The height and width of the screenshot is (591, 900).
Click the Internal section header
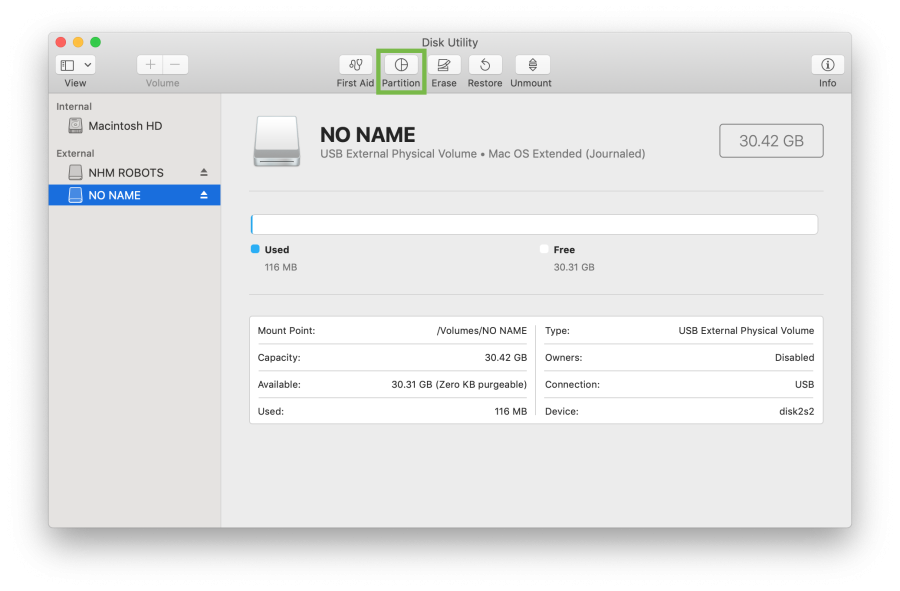point(74,107)
